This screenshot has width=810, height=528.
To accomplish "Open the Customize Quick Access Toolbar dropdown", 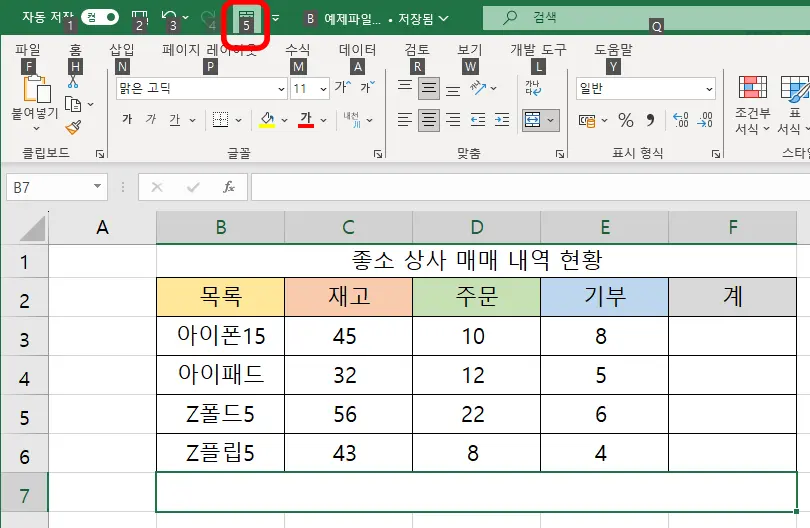I will [276, 19].
